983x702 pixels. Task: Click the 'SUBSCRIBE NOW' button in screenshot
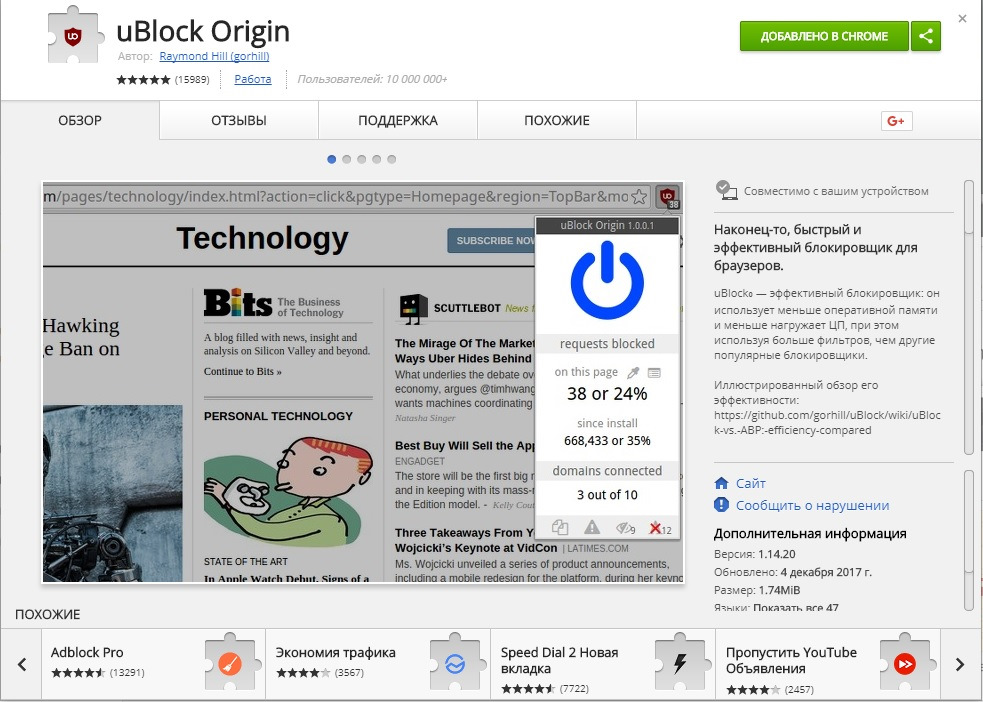point(492,241)
